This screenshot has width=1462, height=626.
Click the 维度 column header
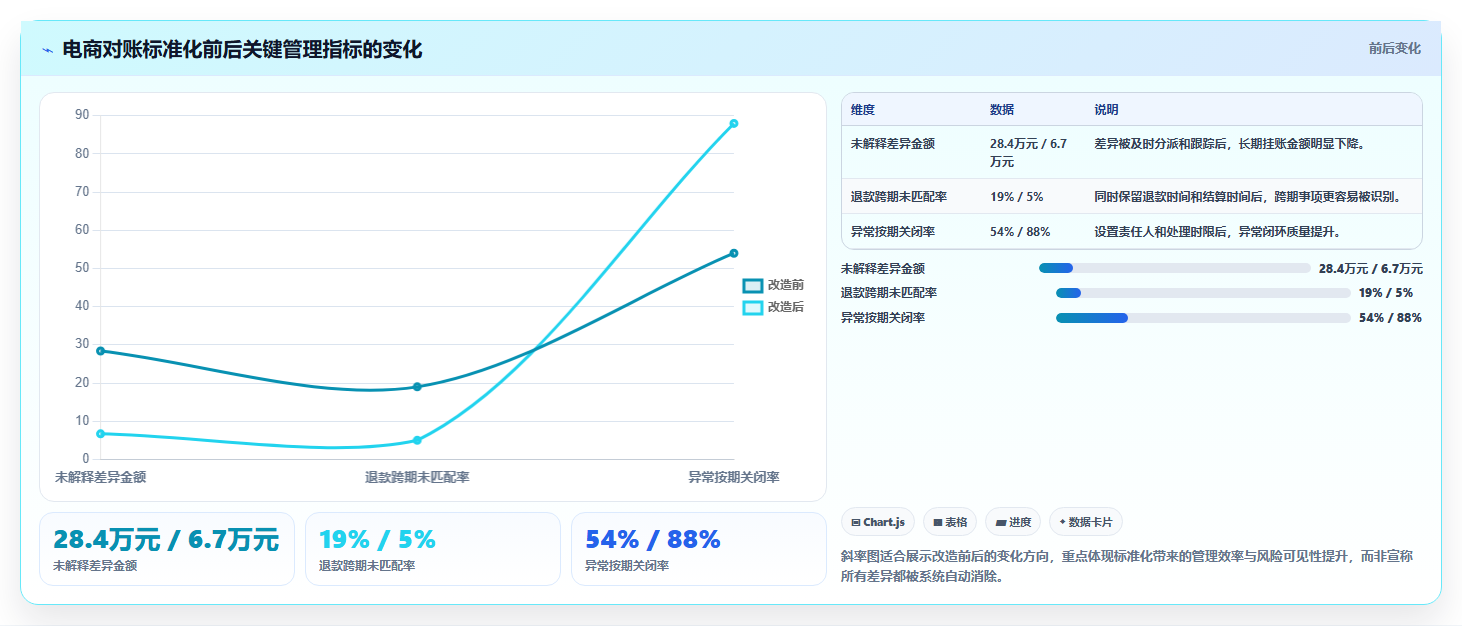click(863, 110)
